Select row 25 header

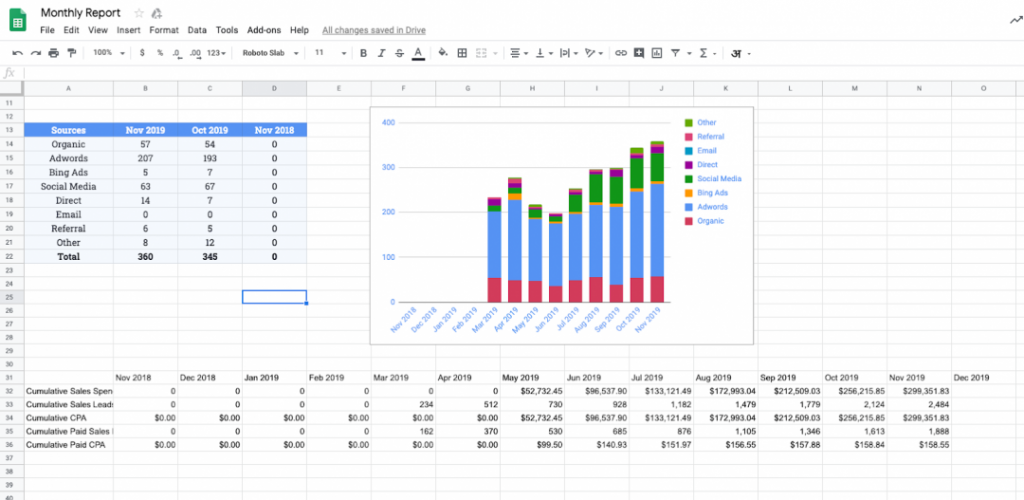tap(12, 297)
